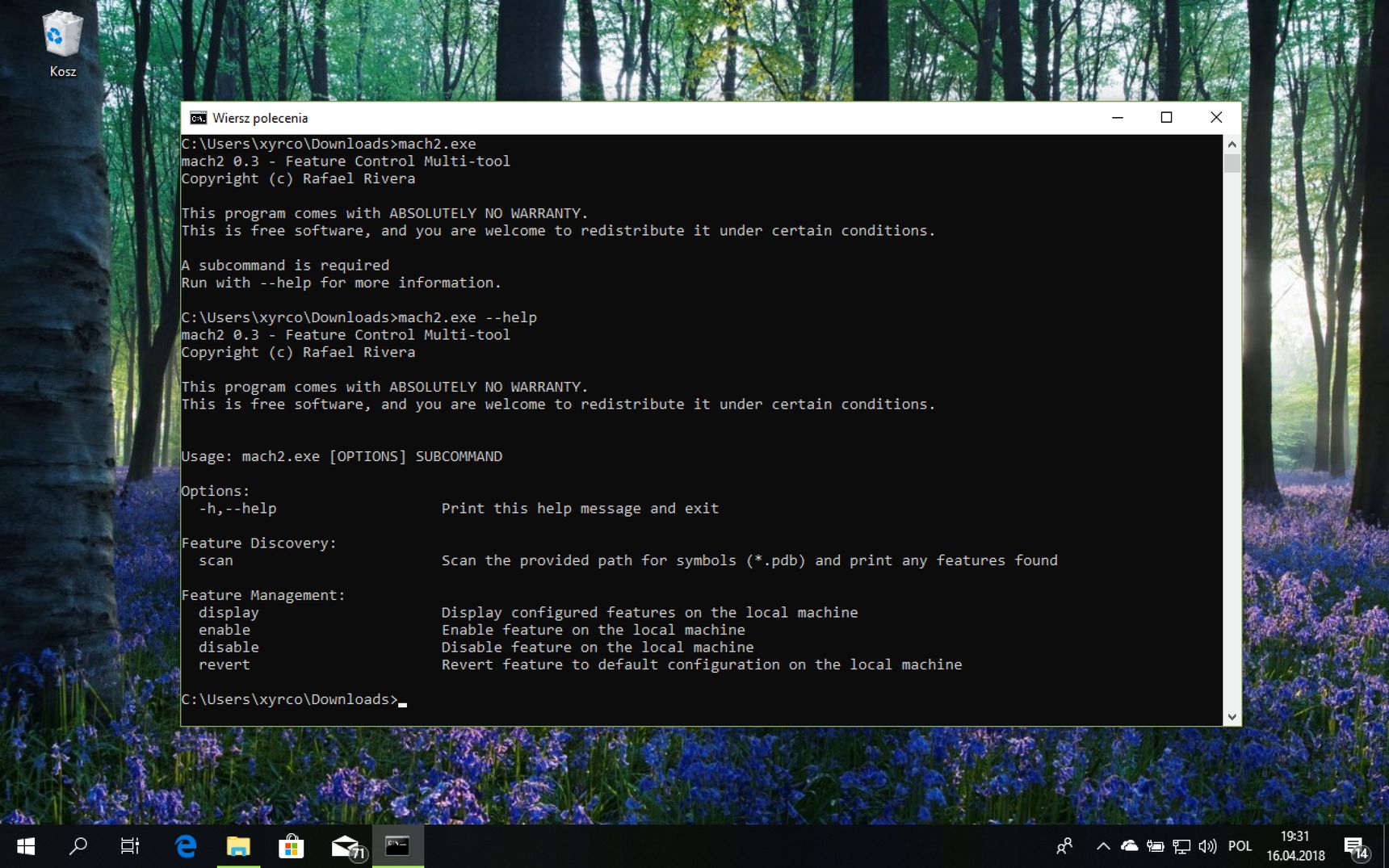
Task: Click the 'Options:' heading text
Action: (216, 491)
